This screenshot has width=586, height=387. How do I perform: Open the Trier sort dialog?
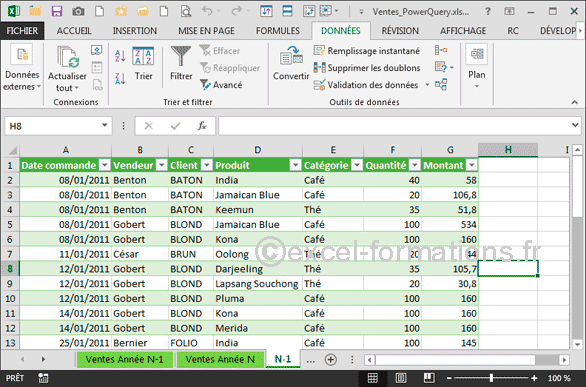(144, 64)
